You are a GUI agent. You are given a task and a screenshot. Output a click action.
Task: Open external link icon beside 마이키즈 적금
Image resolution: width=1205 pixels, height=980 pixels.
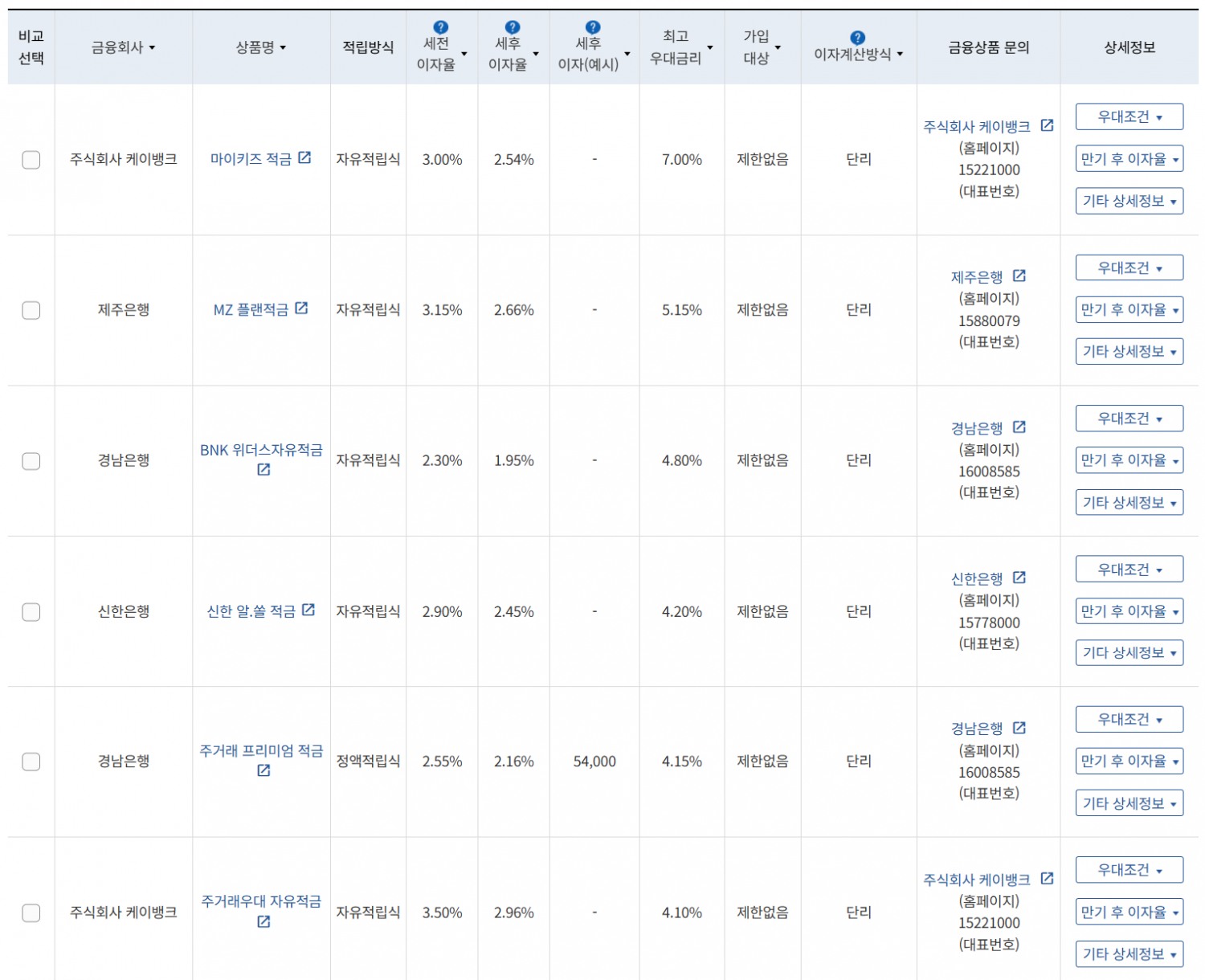304,157
